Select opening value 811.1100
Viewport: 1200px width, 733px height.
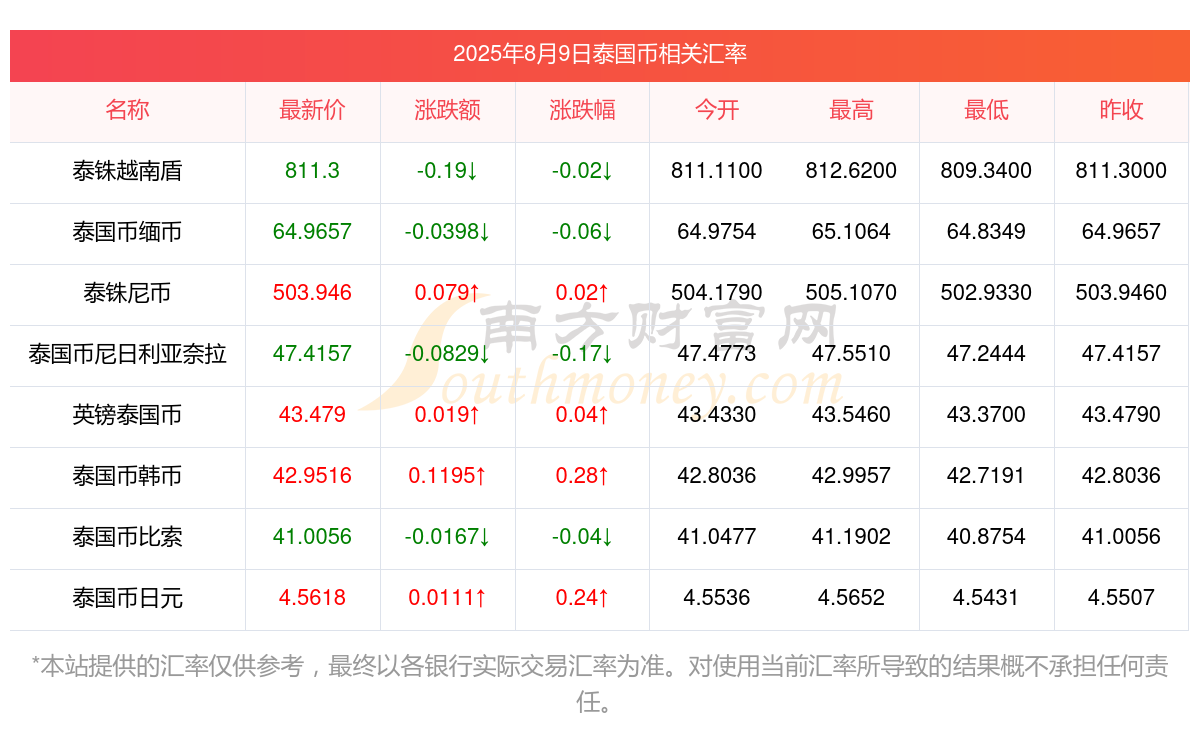(717, 171)
